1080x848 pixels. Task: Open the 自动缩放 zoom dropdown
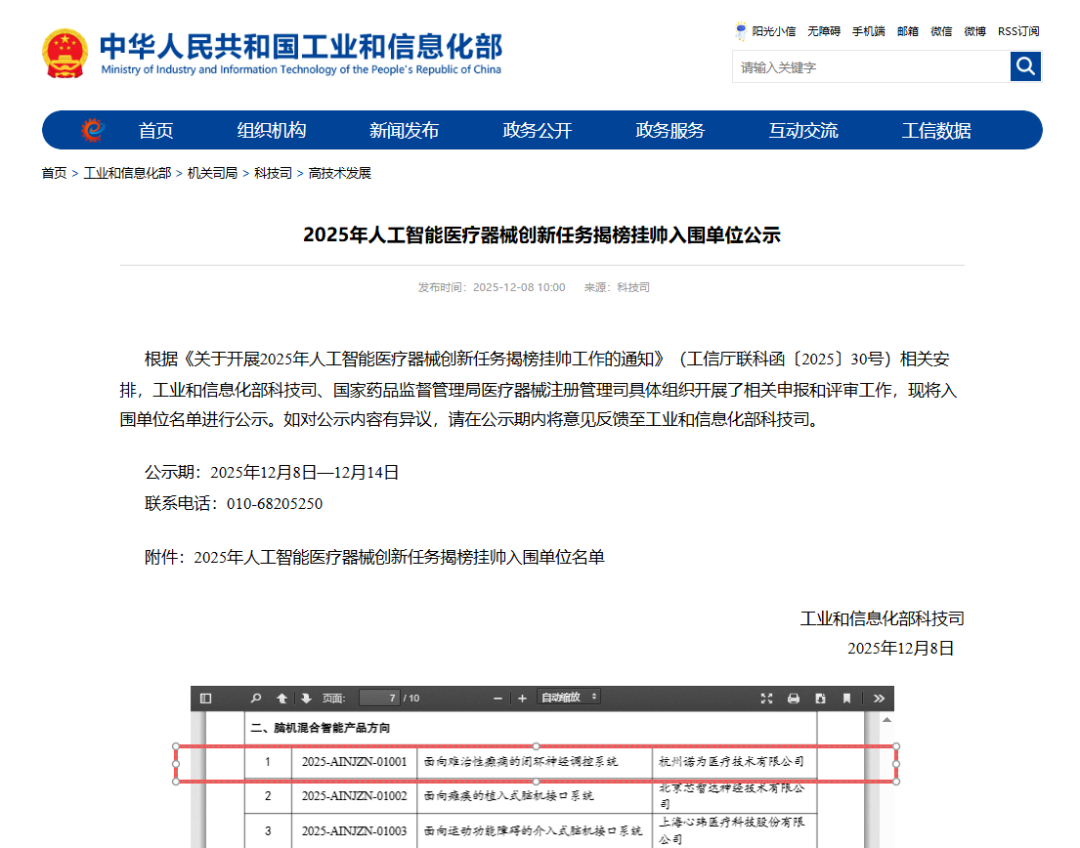pos(569,697)
